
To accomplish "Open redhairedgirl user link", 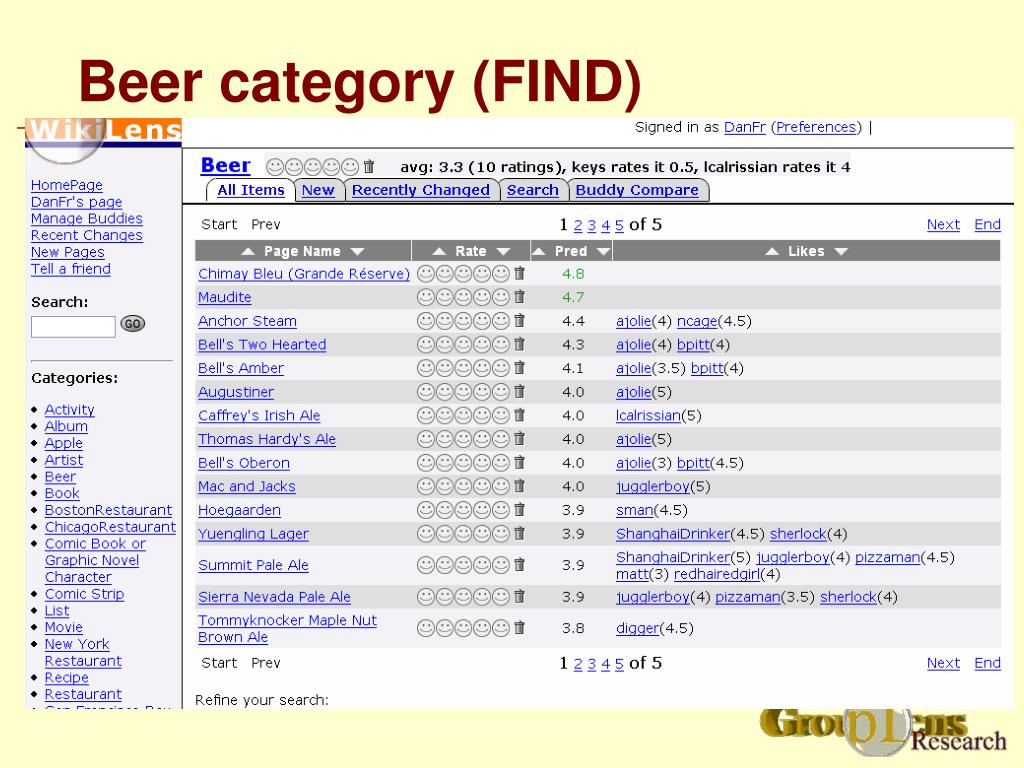I will (x=717, y=575).
